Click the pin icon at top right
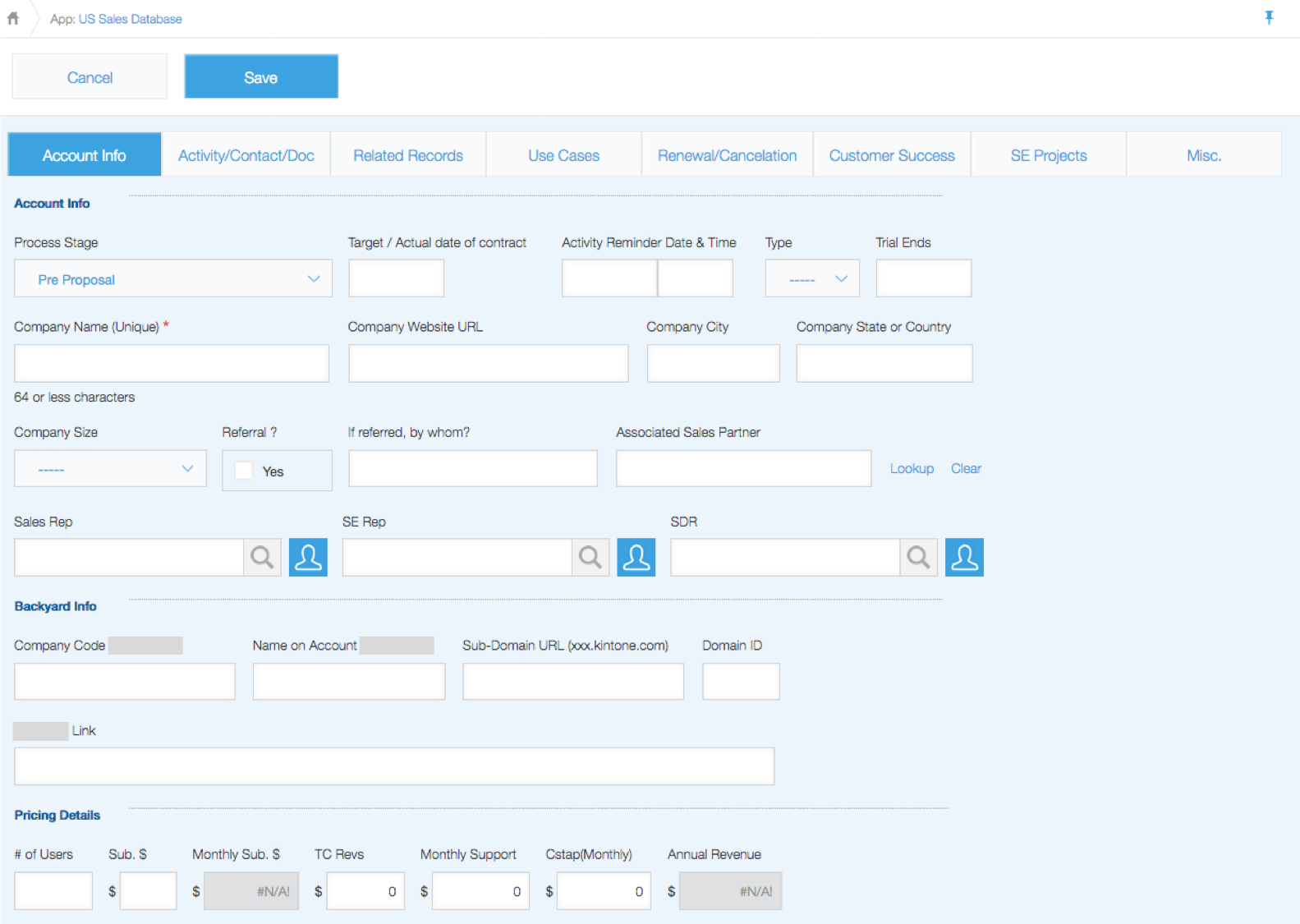The width and height of the screenshot is (1300, 924). click(x=1269, y=18)
